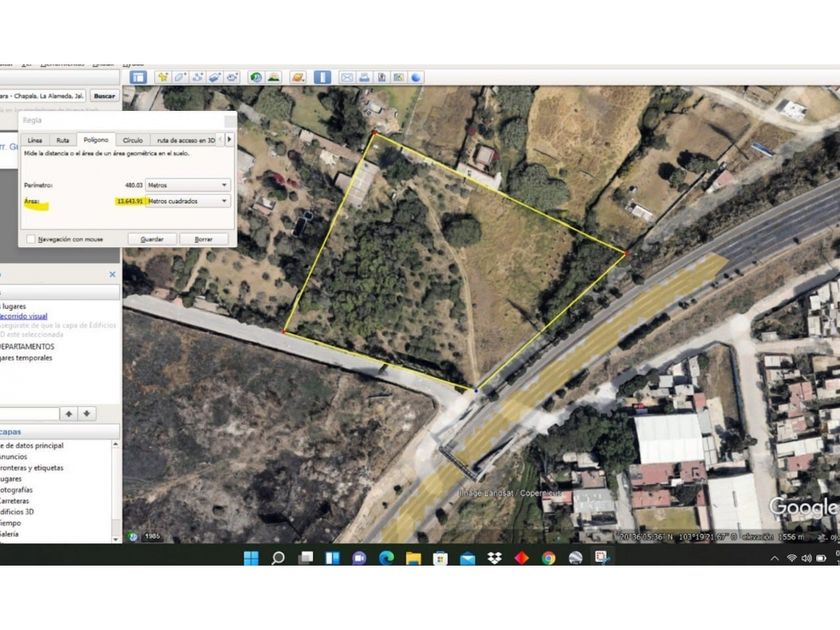Click the Borrar button in Regla dialog
This screenshot has height=630, width=840.
204,239
